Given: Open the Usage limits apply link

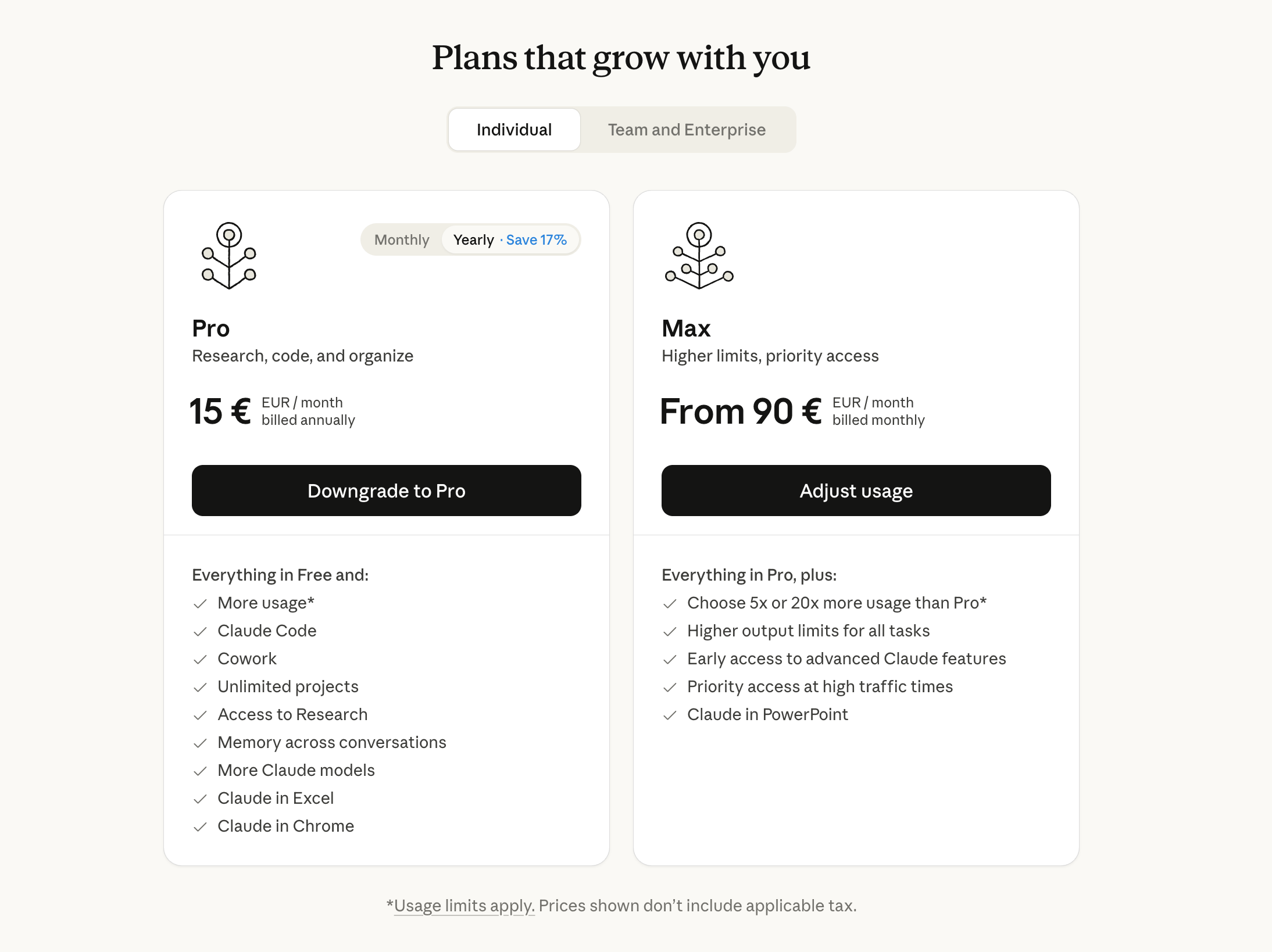Looking at the screenshot, I should coord(464,906).
